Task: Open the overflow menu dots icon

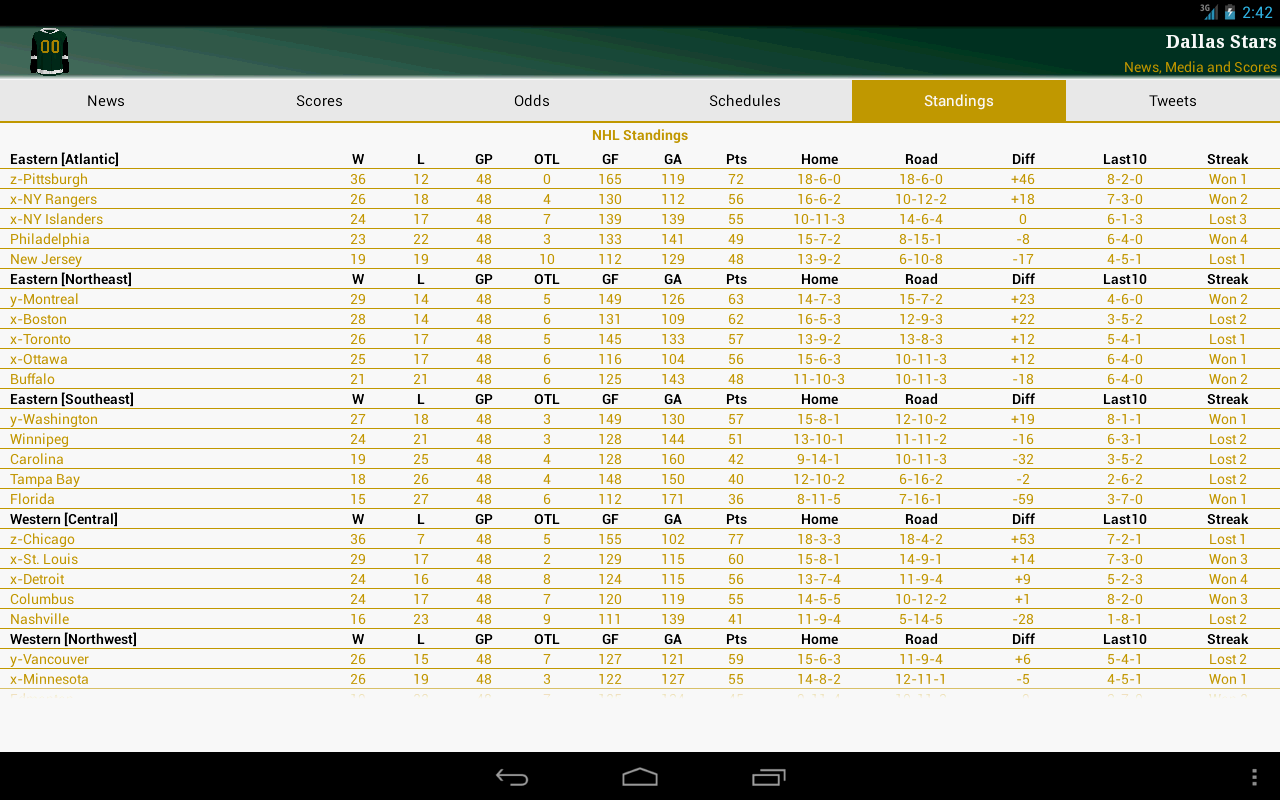Action: [x=1254, y=777]
